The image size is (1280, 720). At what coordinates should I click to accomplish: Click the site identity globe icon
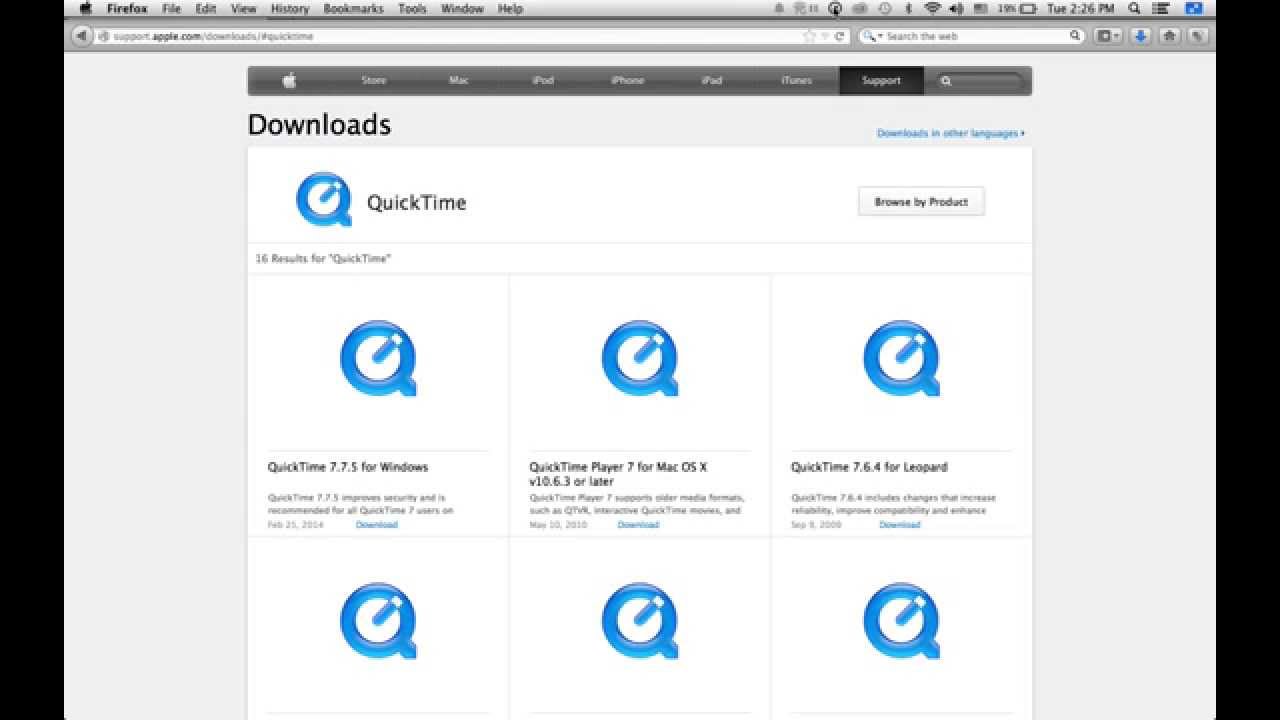tap(103, 36)
